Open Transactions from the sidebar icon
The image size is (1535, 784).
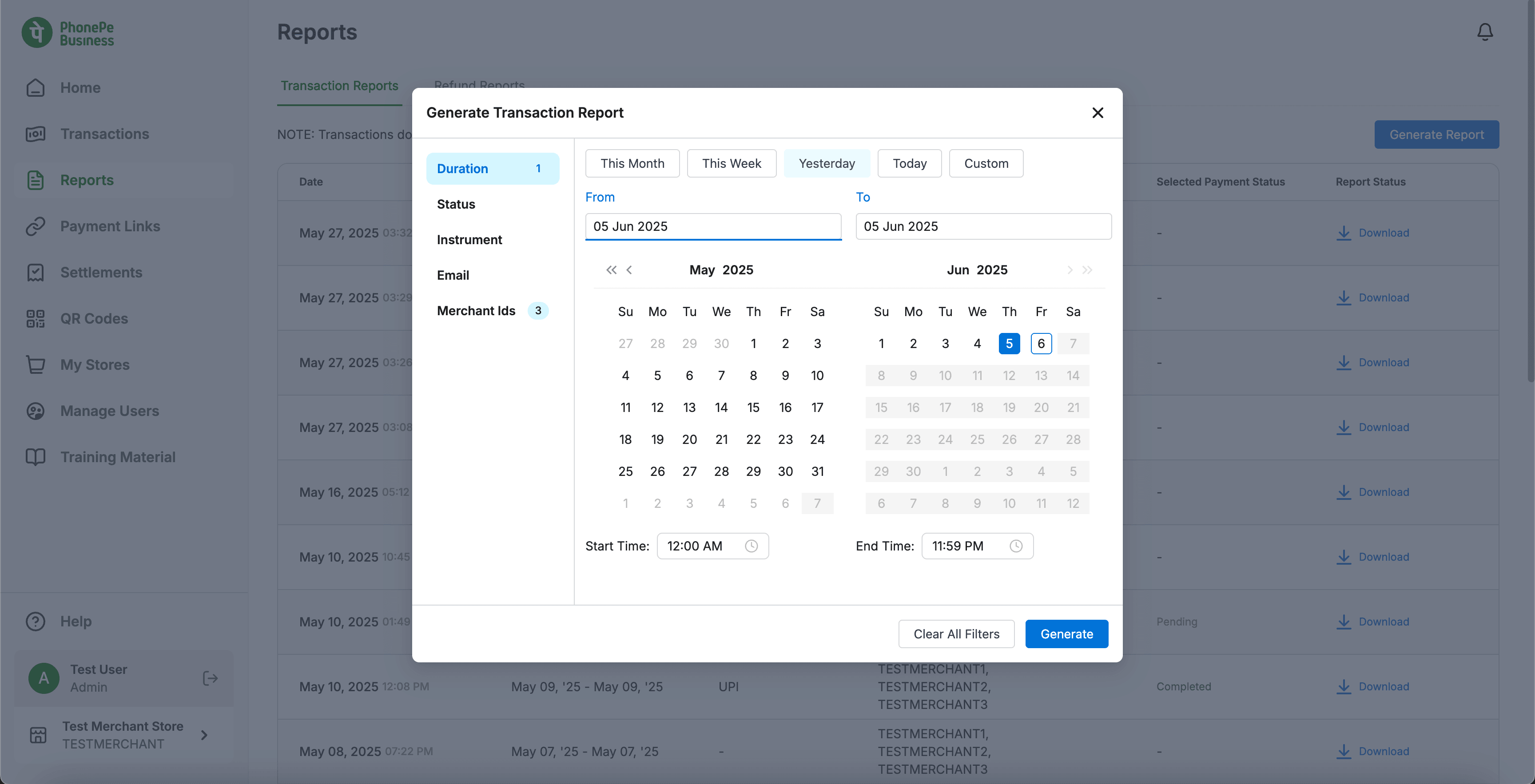click(x=35, y=134)
